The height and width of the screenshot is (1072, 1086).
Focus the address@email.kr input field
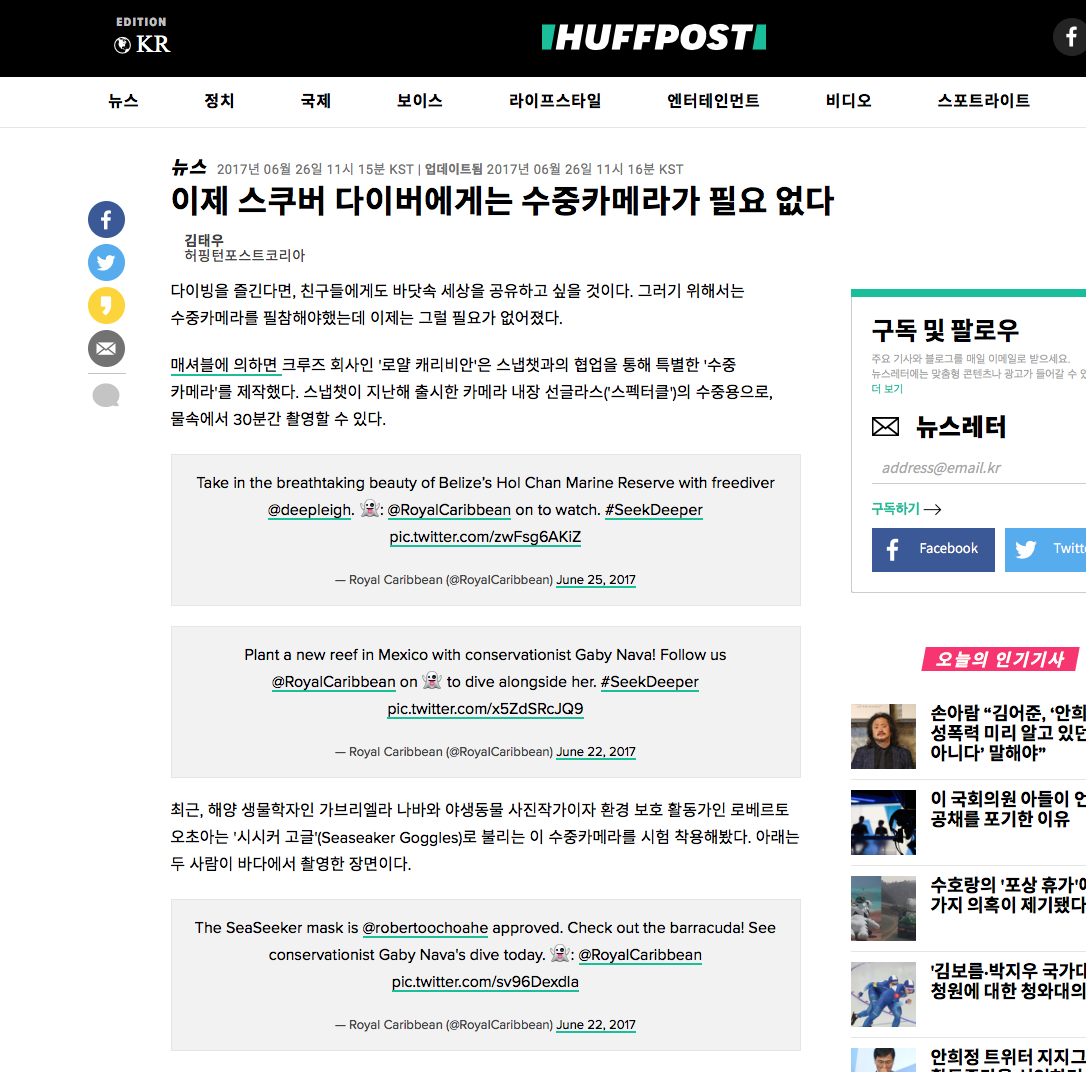click(979, 468)
